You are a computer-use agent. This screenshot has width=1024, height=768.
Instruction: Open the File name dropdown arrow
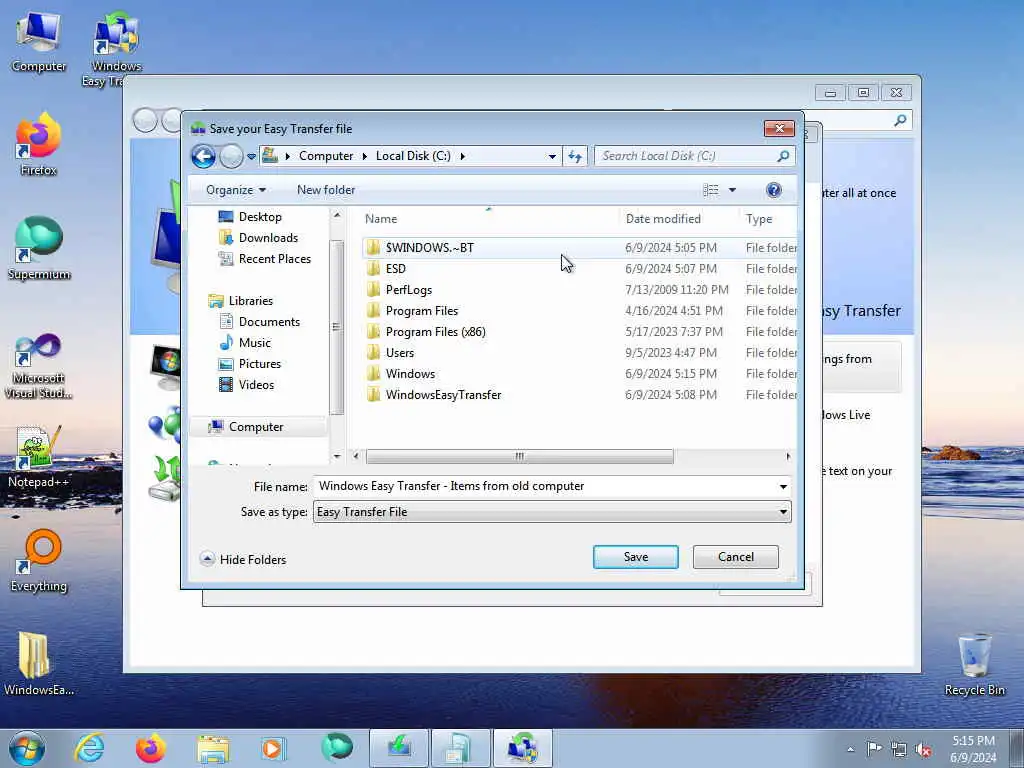click(x=783, y=487)
